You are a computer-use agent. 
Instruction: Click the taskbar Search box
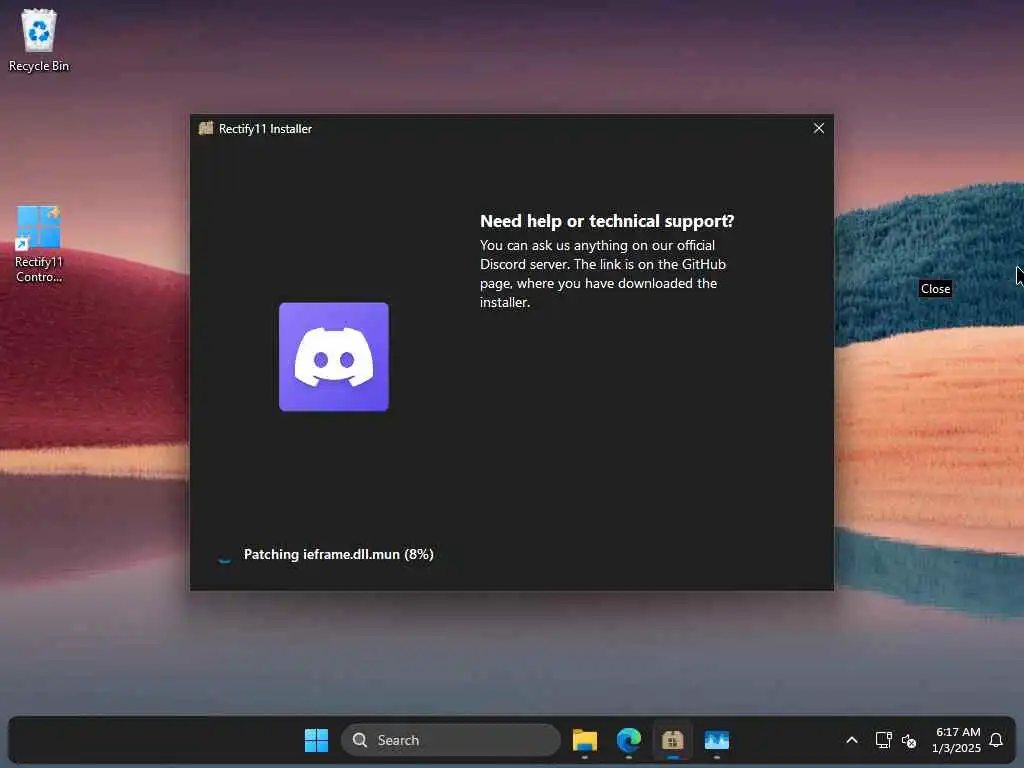tap(451, 740)
